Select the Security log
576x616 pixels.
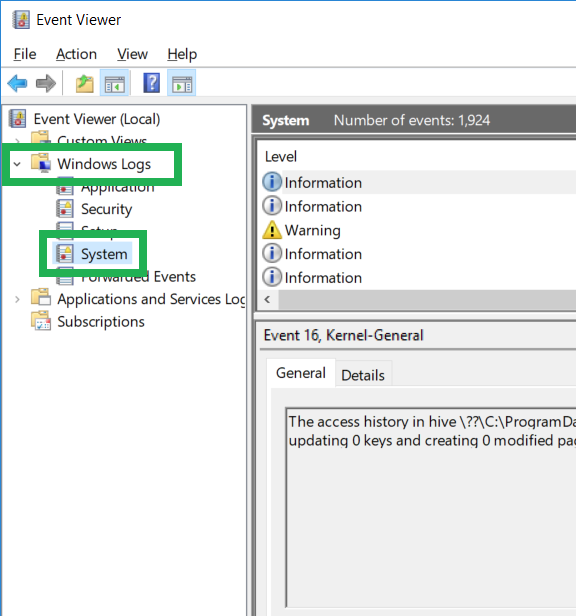point(106,209)
